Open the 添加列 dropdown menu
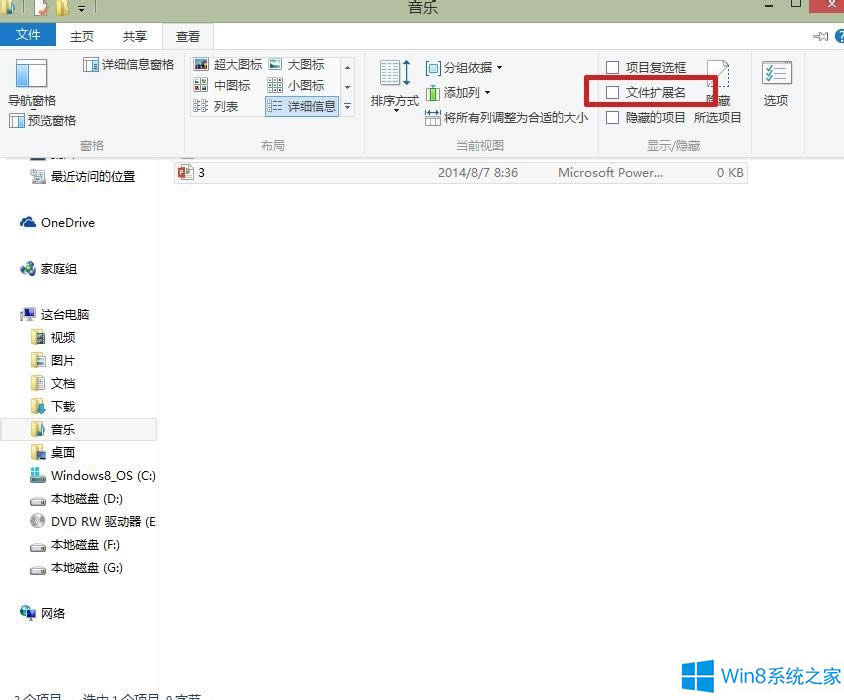The image size is (844, 700). point(458,92)
